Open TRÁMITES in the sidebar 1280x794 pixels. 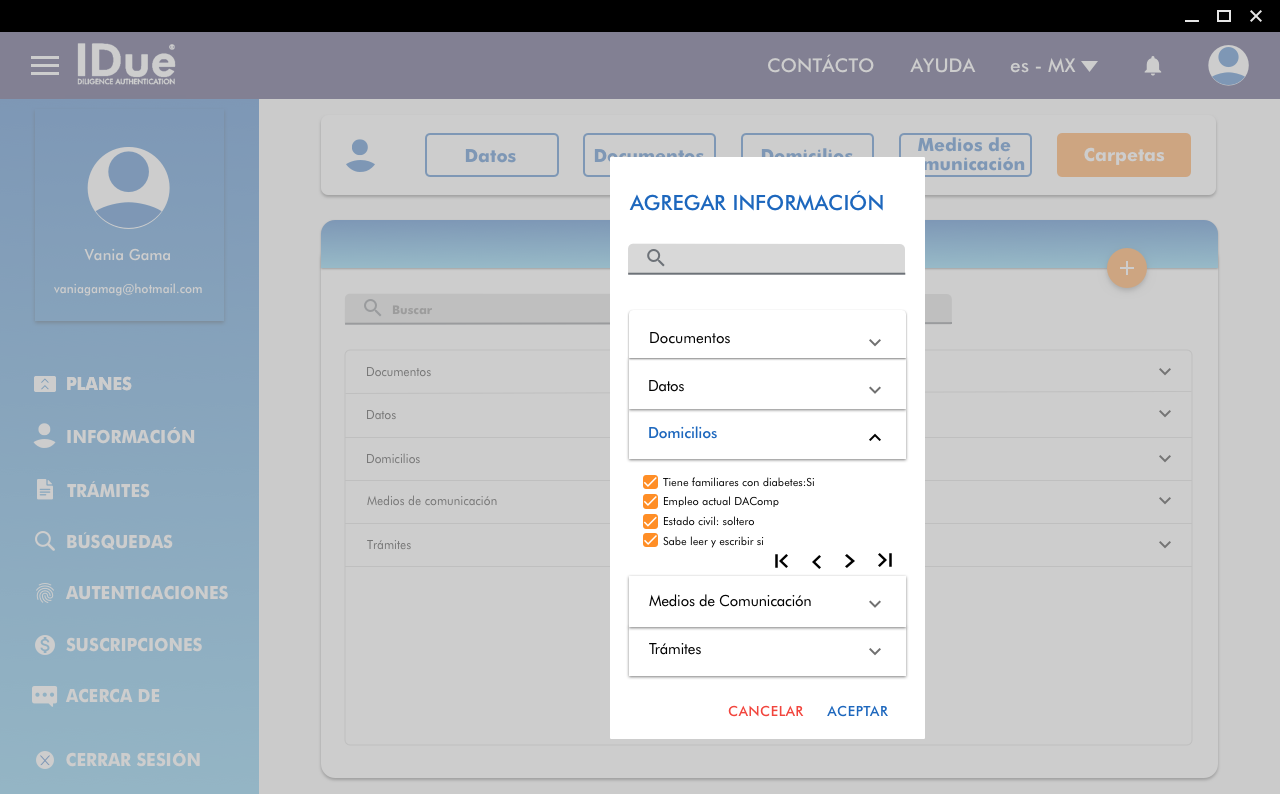[107, 490]
